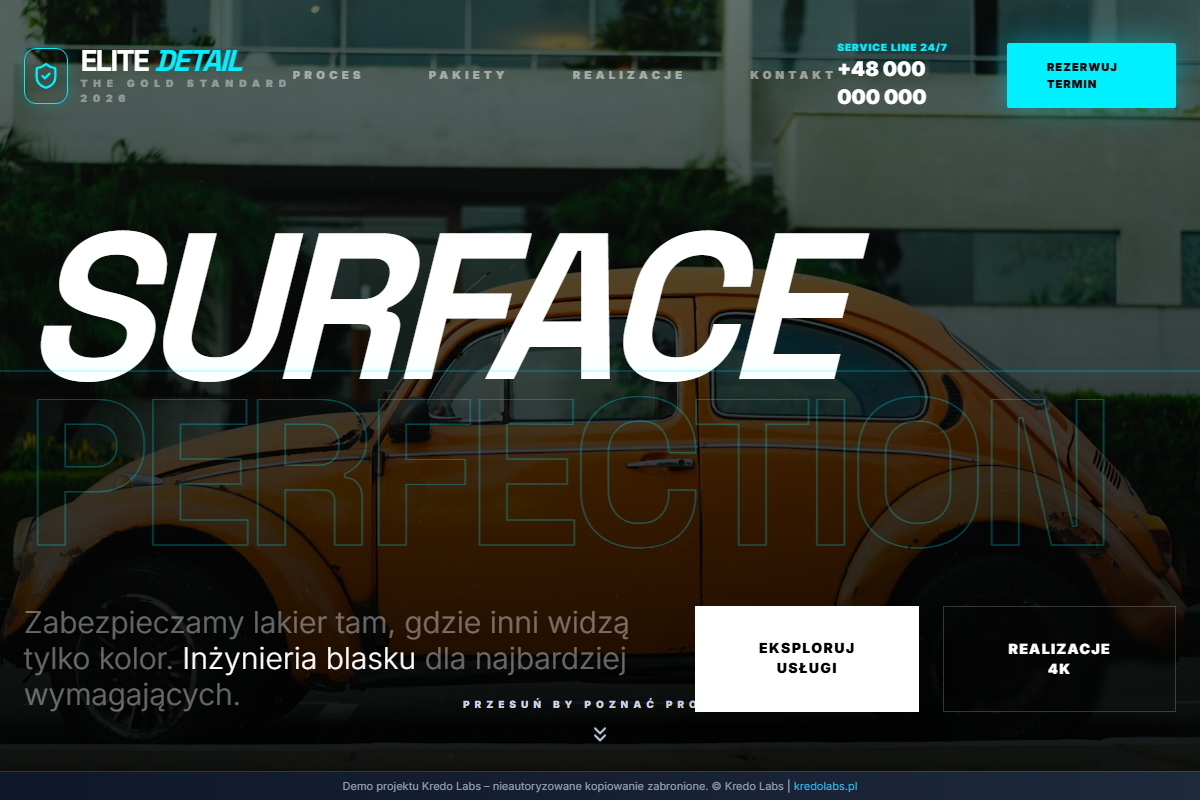This screenshot has height=800, width=1200.
Task: Open the PROCES menu item
Action: click(327, 75)
